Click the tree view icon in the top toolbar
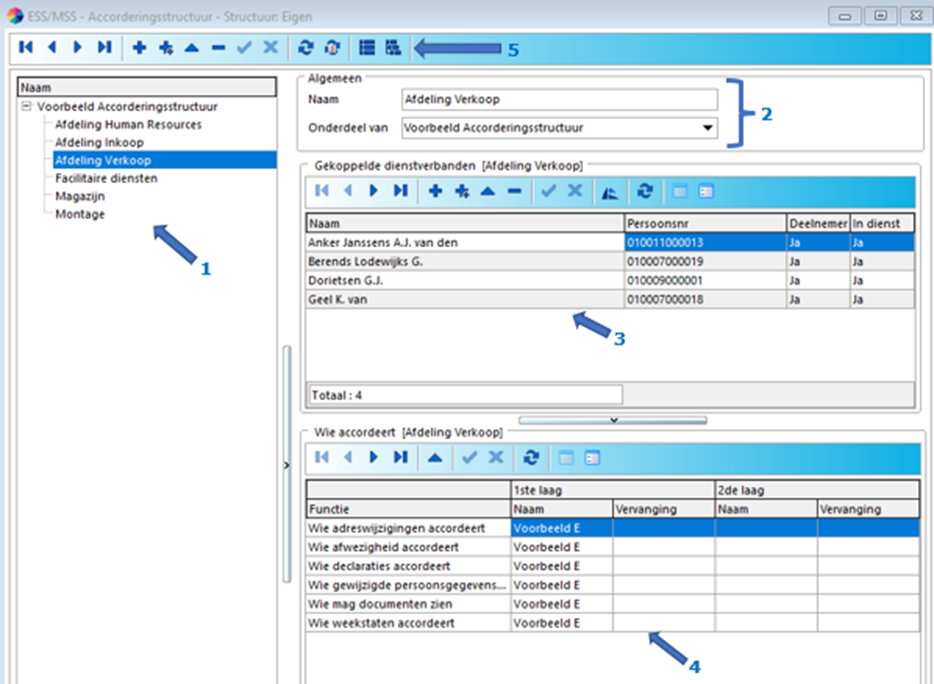This screenshot has width=934, height=684. (393, 47)
